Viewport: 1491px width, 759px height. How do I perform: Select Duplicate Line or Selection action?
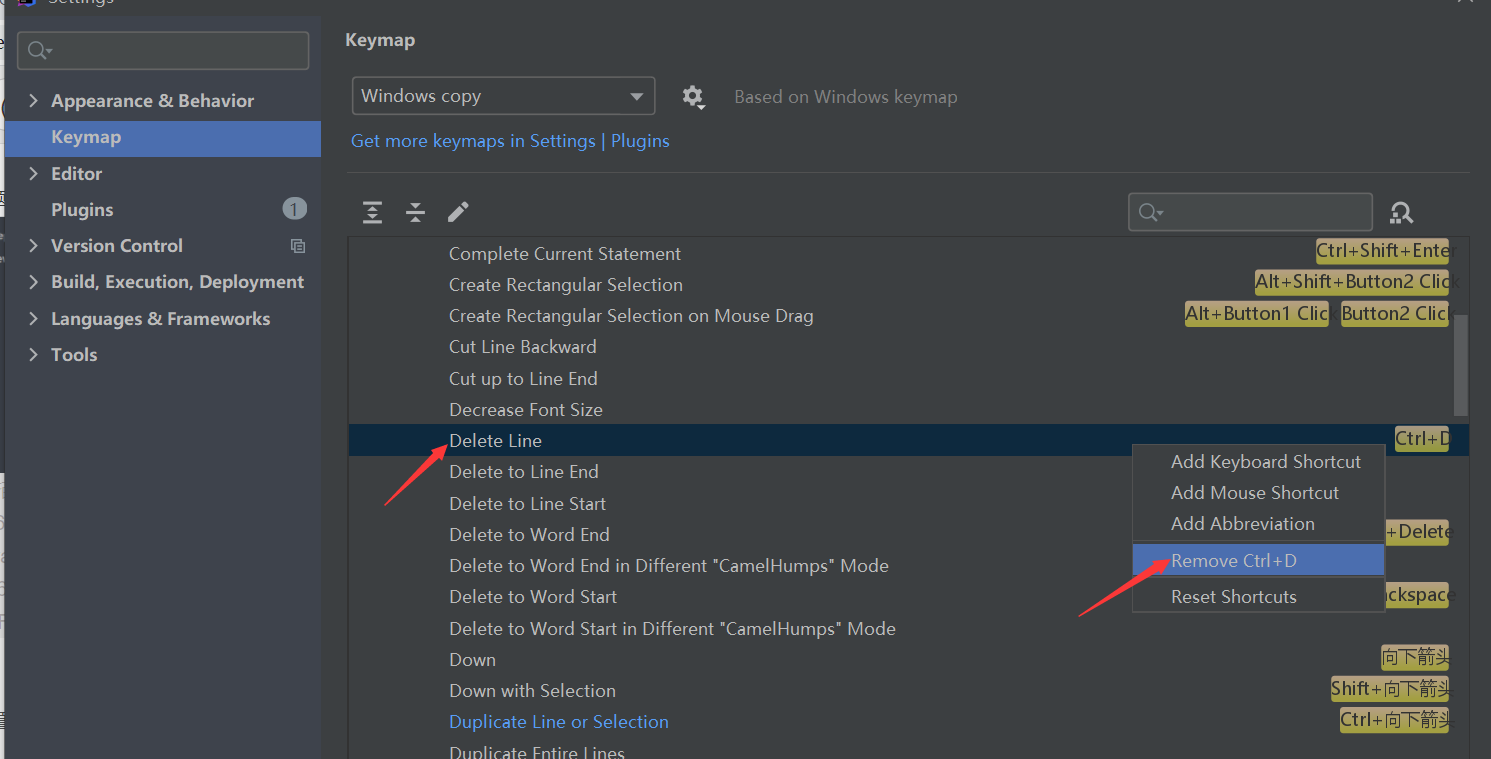click(x=559, y=722)
